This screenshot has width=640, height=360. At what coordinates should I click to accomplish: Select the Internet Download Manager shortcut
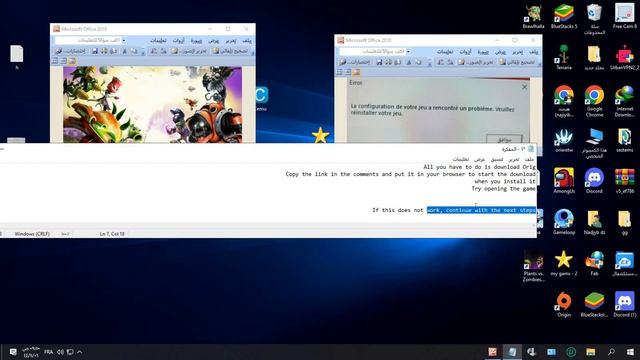click(x=624, y=101)
